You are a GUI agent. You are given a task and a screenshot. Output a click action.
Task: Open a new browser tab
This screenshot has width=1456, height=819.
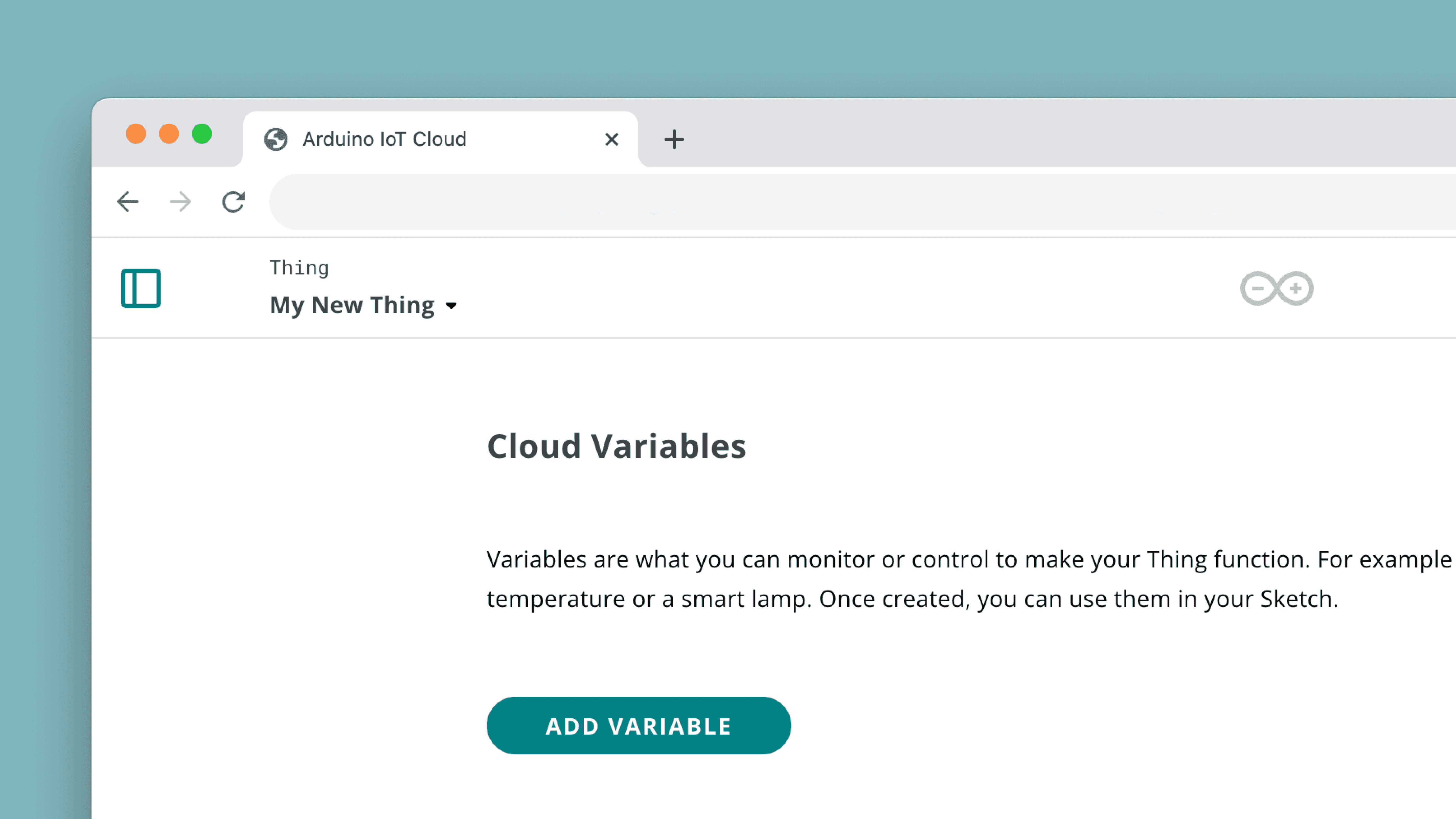[674, 139]
